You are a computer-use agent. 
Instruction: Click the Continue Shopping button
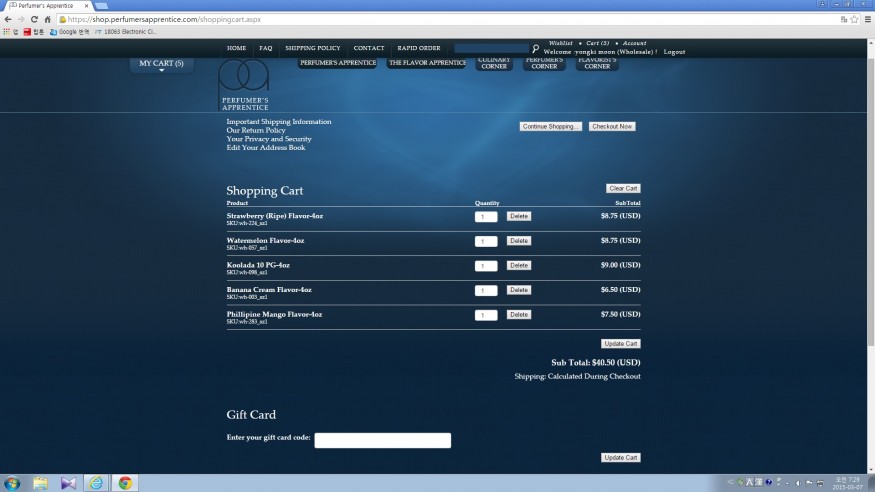click(x=550, y=127)
